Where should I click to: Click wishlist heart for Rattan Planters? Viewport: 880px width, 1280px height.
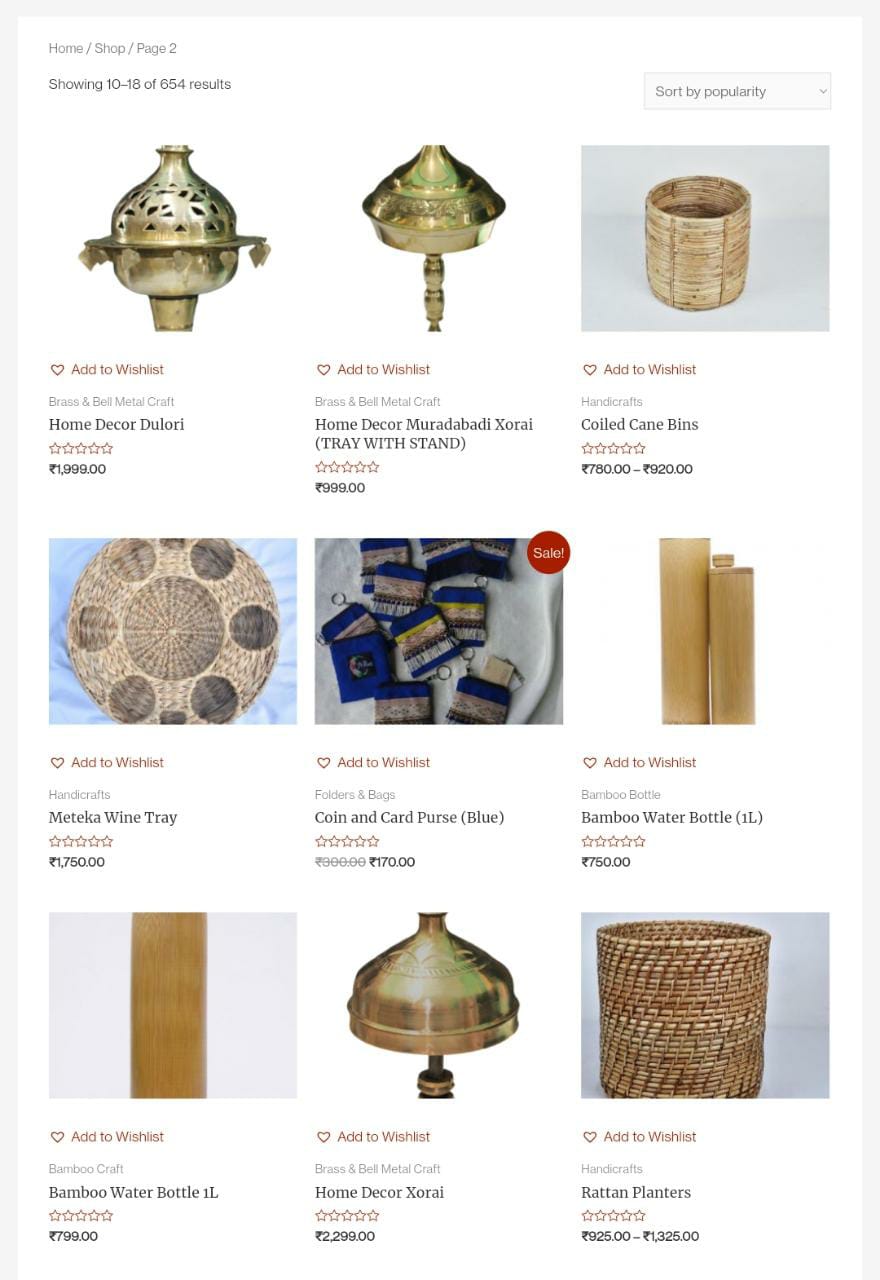[589, 1137]
